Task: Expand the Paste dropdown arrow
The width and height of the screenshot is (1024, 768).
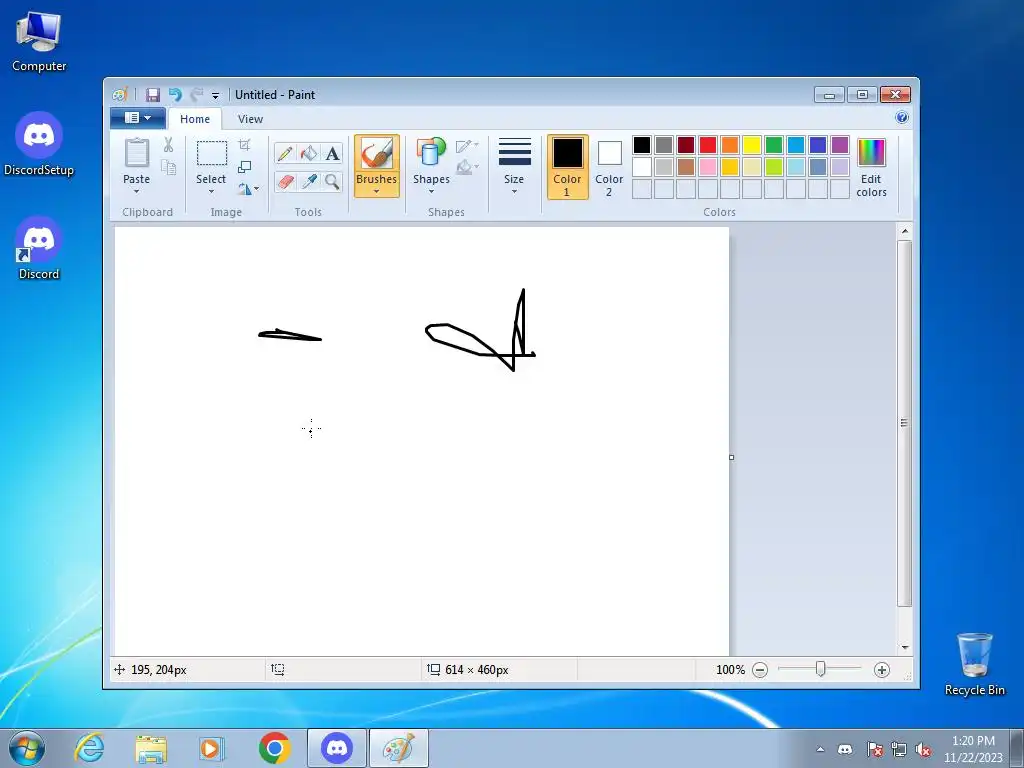Action: (136, 191)
